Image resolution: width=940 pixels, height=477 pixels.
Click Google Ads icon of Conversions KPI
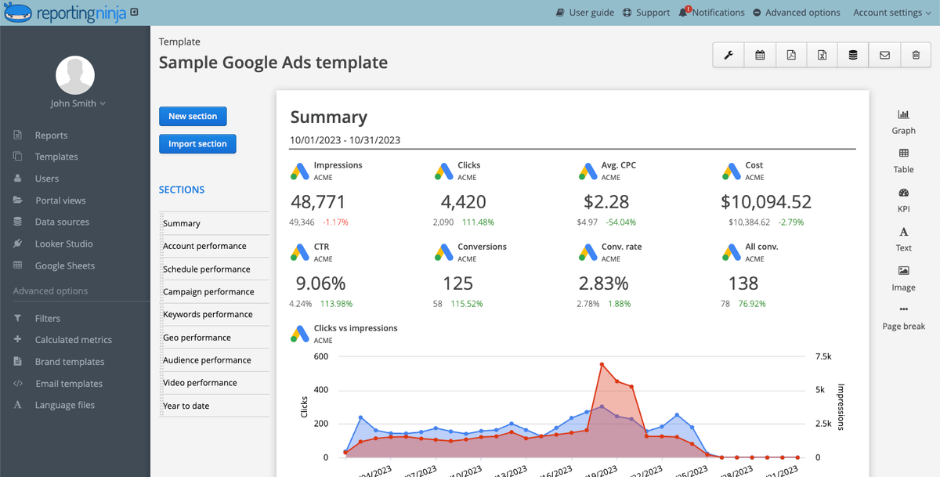click(444, 252)
